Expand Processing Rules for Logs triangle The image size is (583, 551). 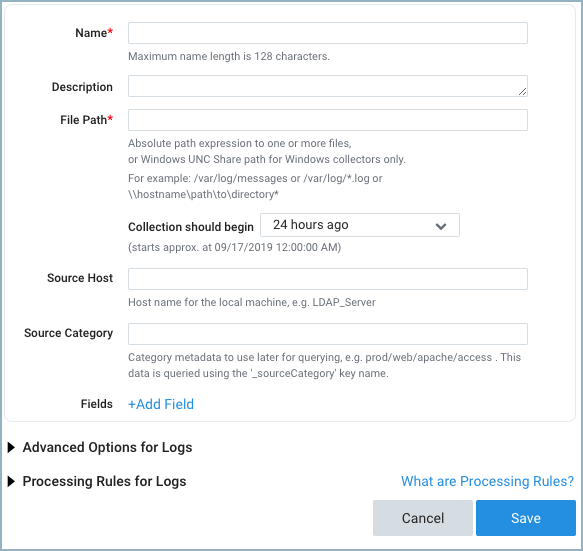(x=12, y=481)
